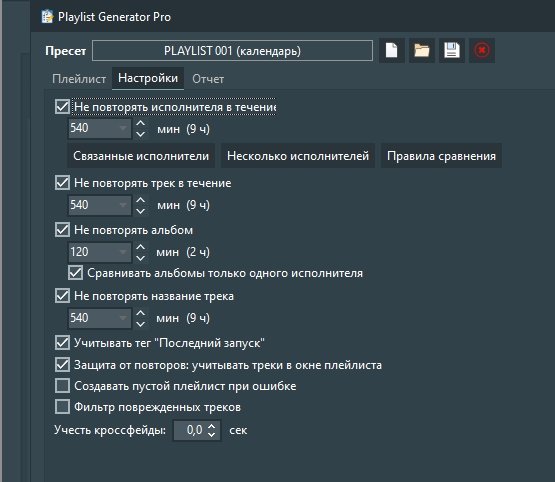Enable 'Фильтр поврежденных треков' checkbox
555x482 pixels.
[62, 407]
